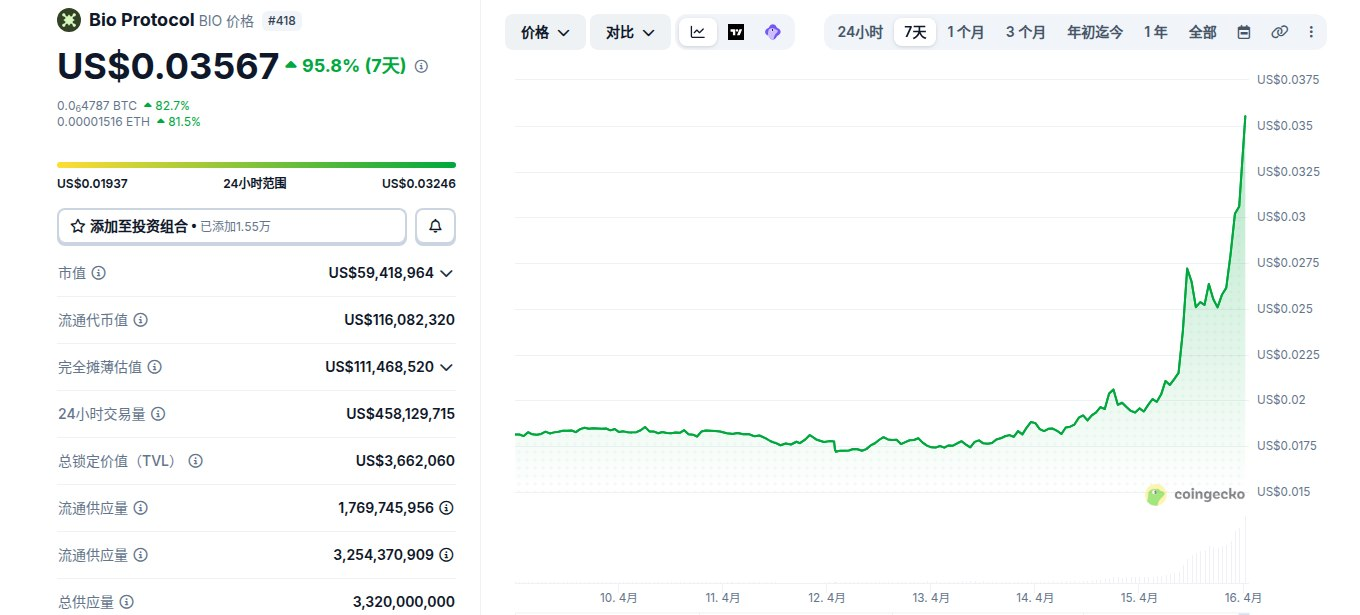Open the price alert bell icon
This screenshot has width=1360, height=615.
click(435, 226)
